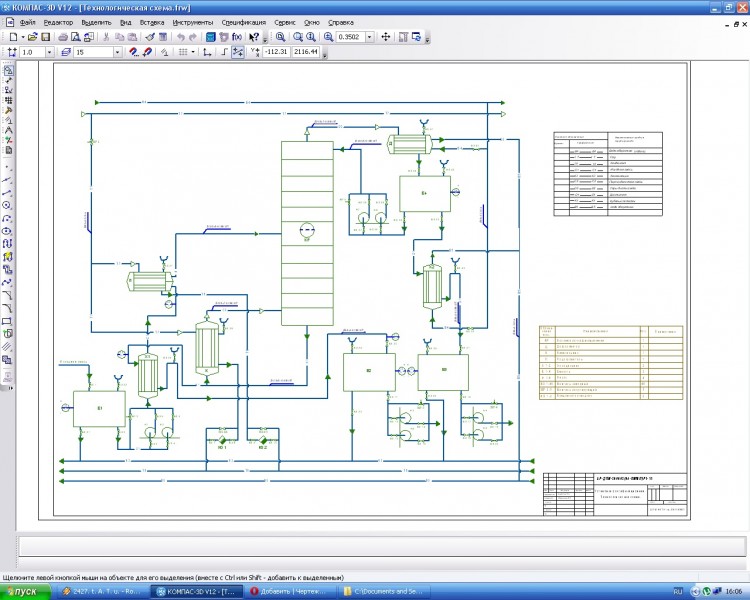Select the Ellipse tool
This screenshot has height=600, width=750.
click(x=7, y=231)
